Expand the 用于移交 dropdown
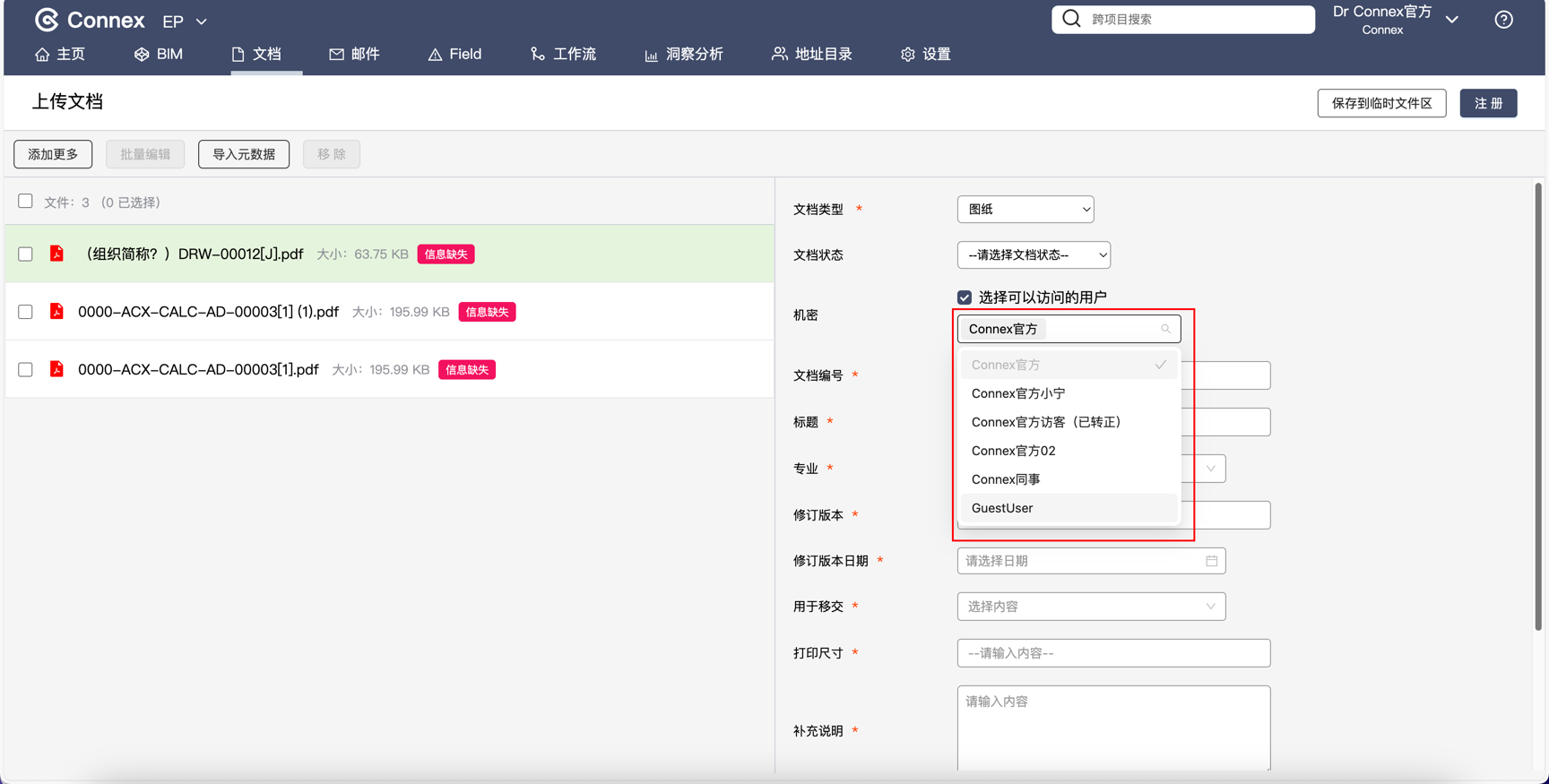The width and height of the screenshot is (1549, 784). click(x=1091, y=607)
